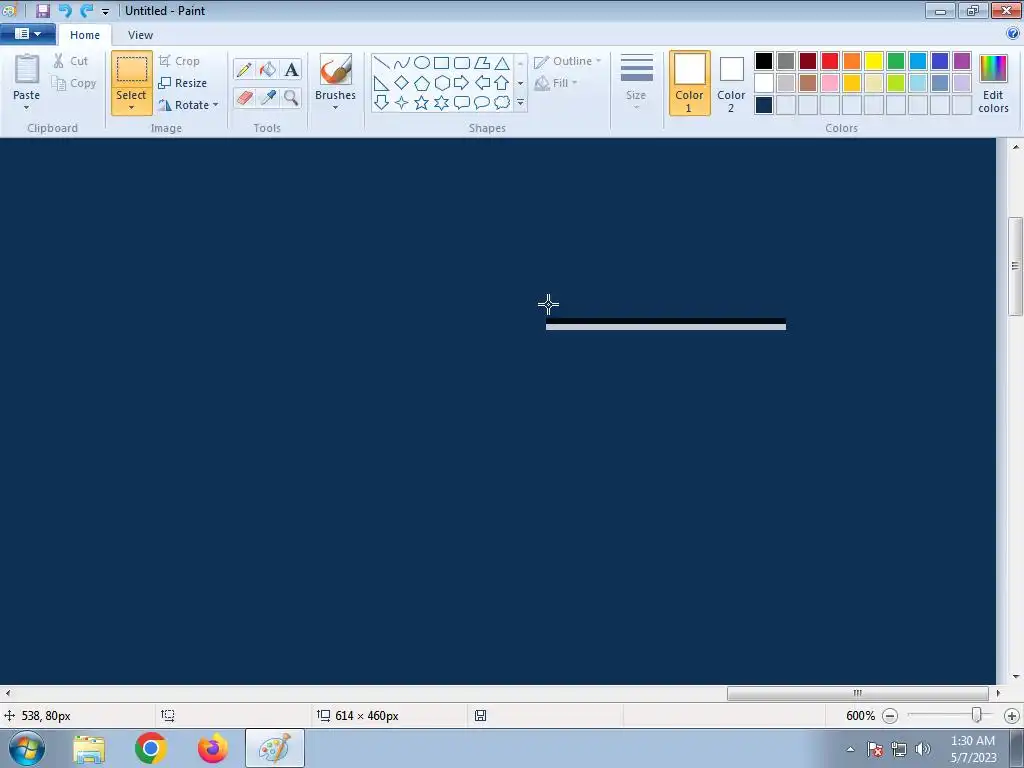The image size is (1024, 768).
Task: Click the zoom in plus button
Action: [x=1012, y=716]
